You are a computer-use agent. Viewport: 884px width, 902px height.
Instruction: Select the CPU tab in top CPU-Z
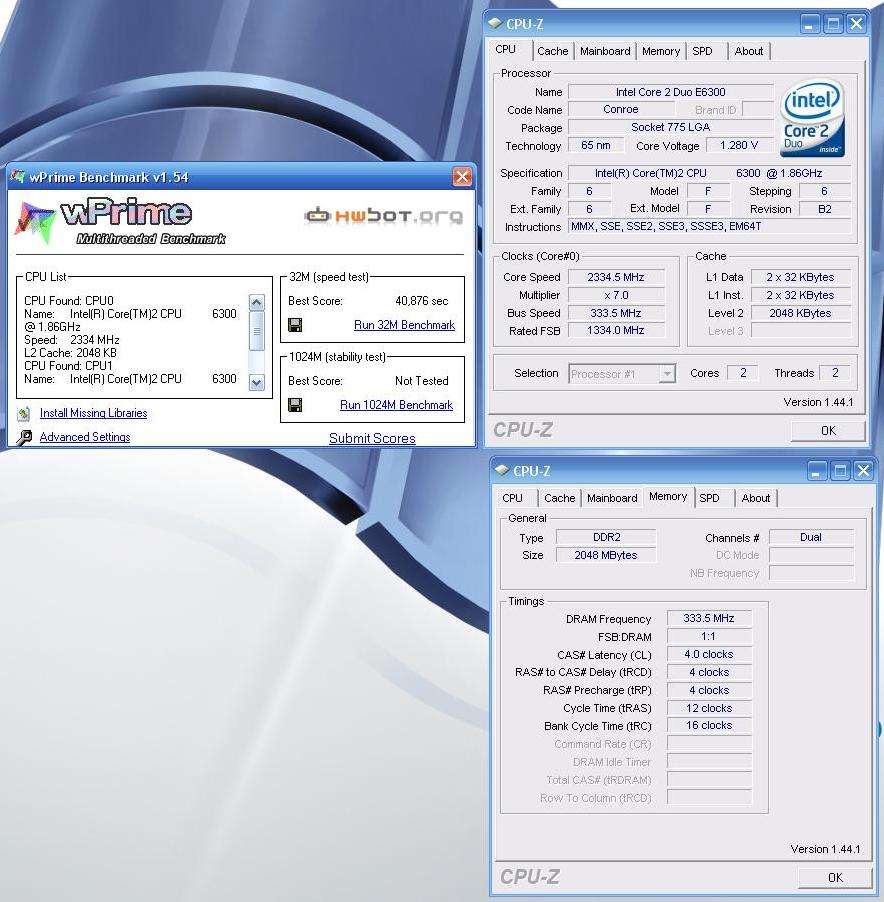click(x=506, y=49)
